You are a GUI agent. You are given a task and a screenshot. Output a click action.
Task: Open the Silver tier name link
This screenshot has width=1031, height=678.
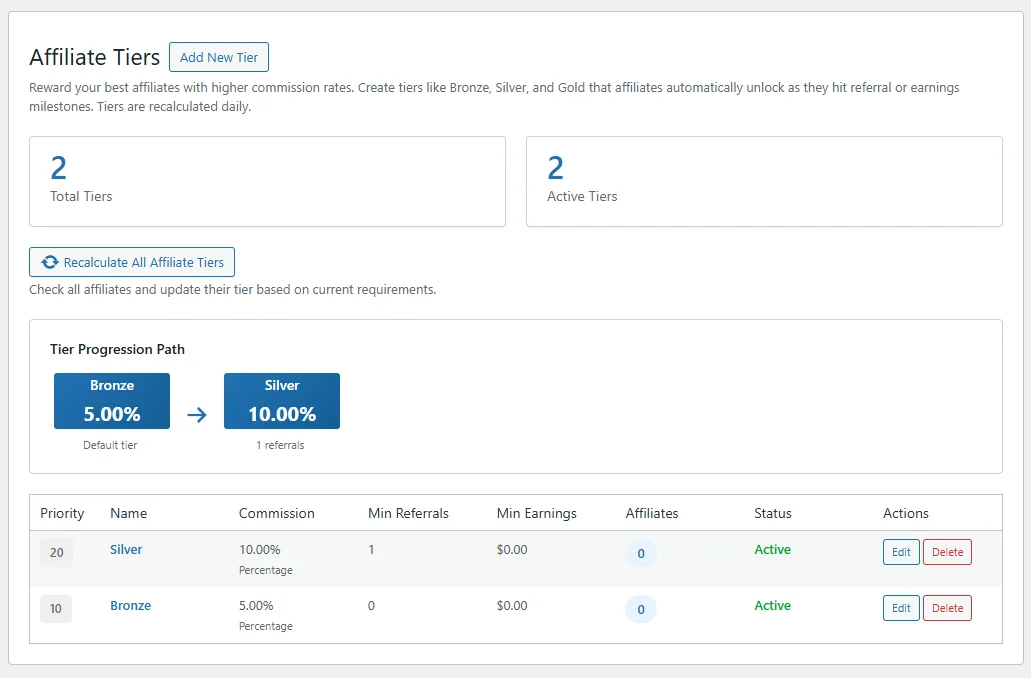126,550
